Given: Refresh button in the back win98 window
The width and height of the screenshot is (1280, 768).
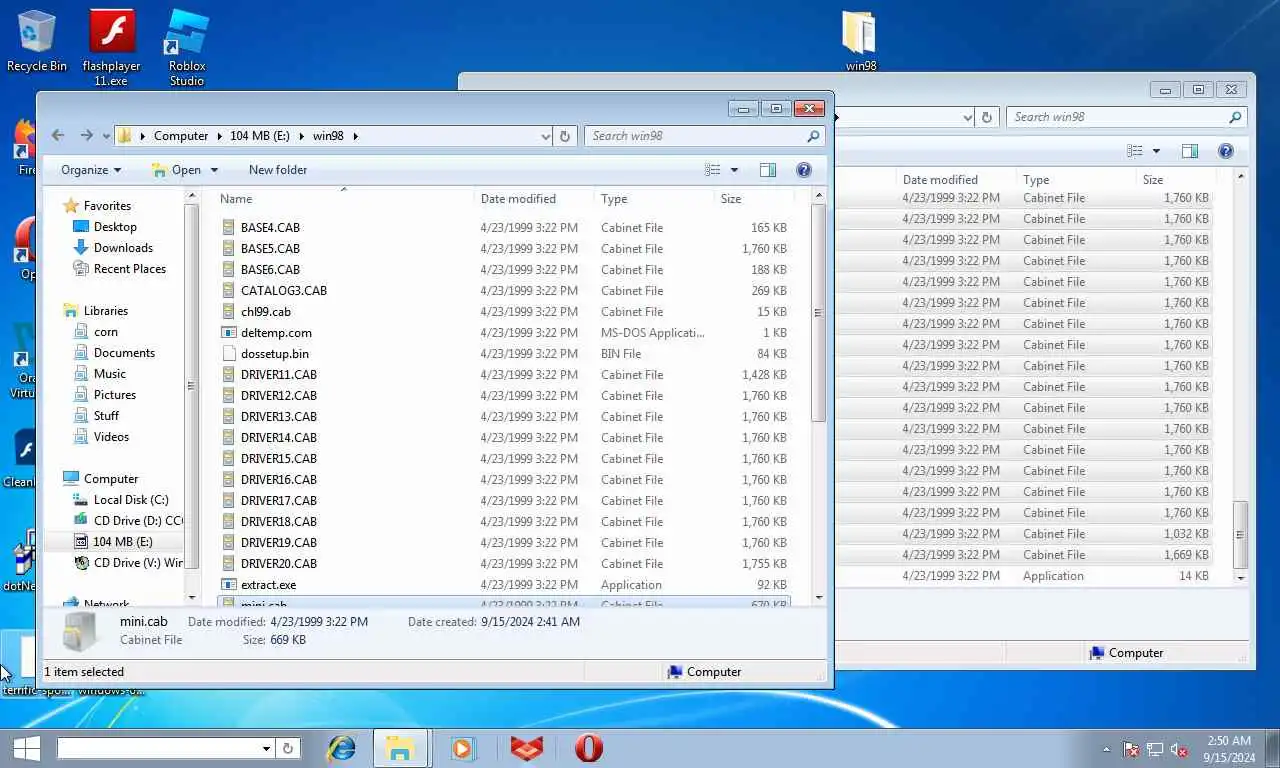Looking at the screenshot, I should coord(987,117).
